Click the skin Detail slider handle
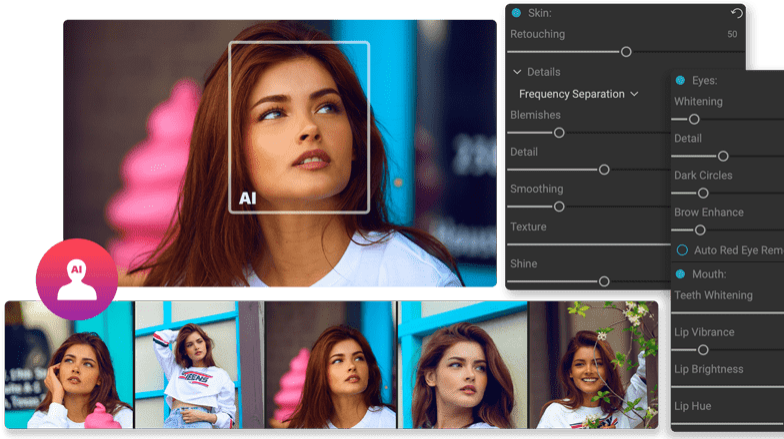This screenshot has height=439, width=784. [604, 170]
